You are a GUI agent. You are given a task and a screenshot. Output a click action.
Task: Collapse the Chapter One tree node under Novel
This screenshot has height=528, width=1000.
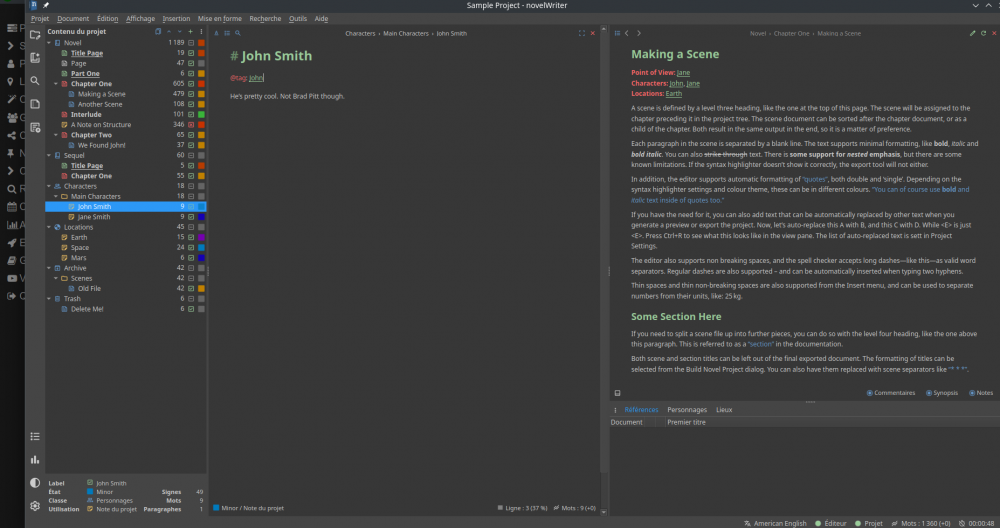point(55,84)
